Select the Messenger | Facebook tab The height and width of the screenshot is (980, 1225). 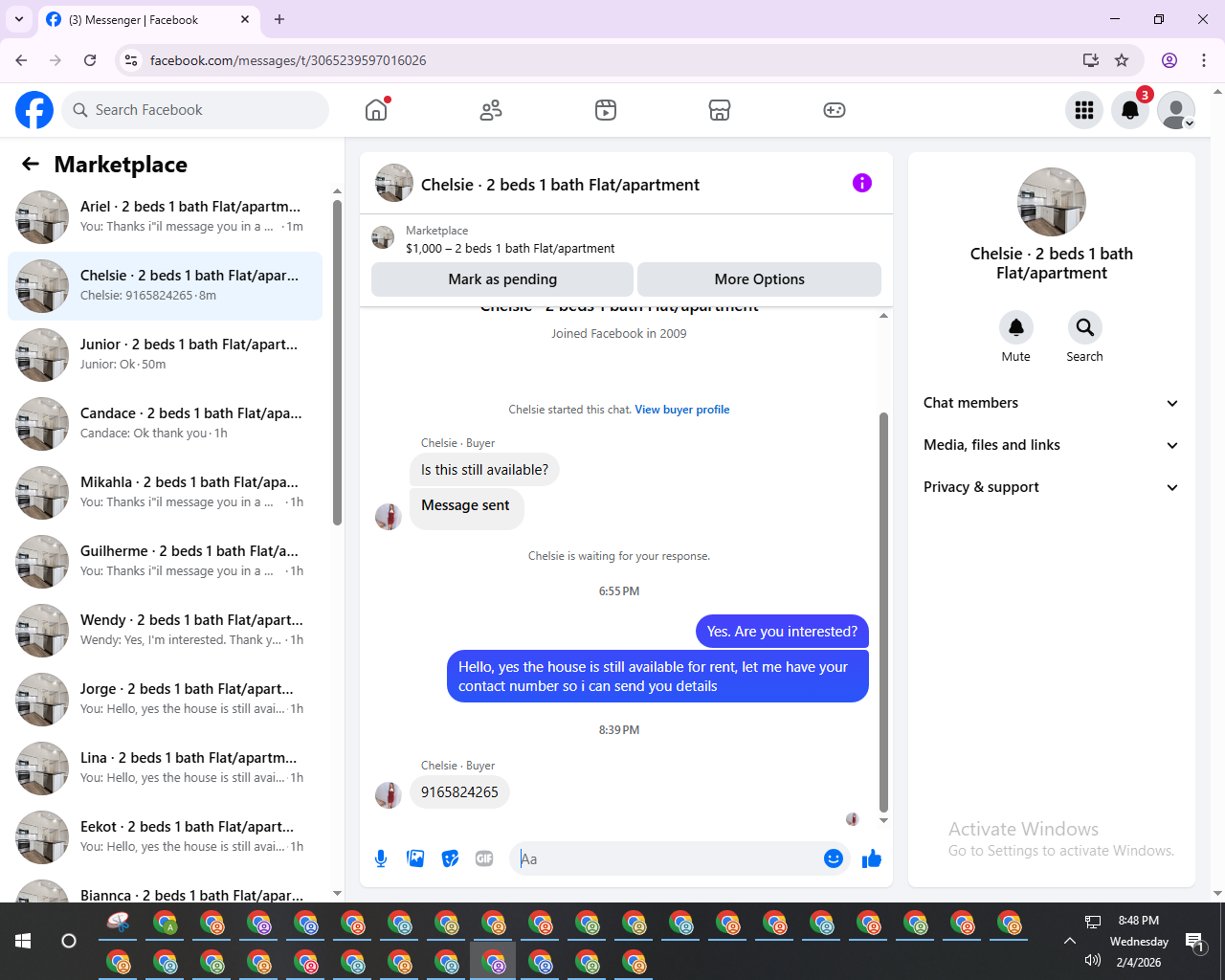[148, 19]
